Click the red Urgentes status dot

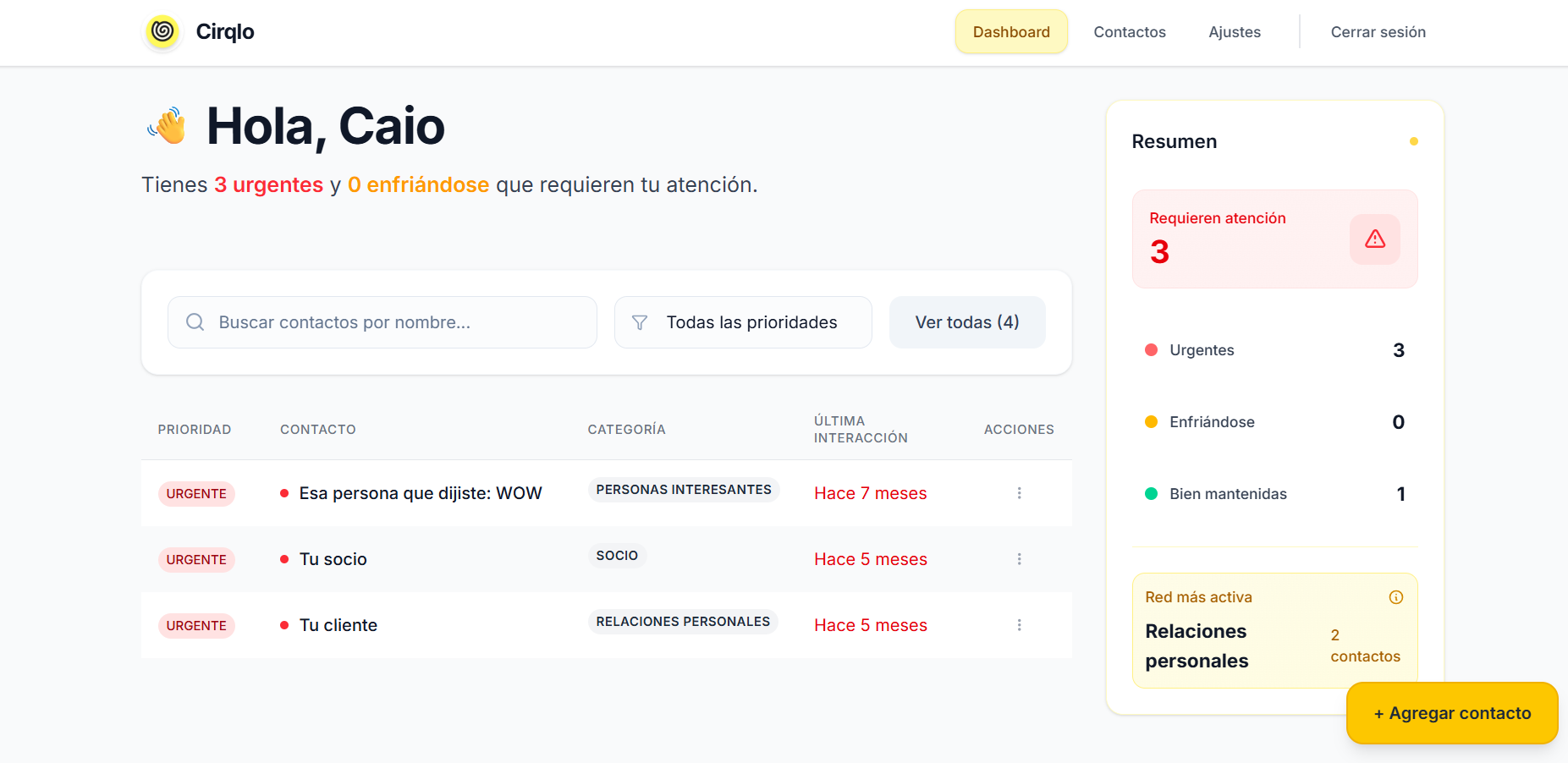click(1152, 349)
